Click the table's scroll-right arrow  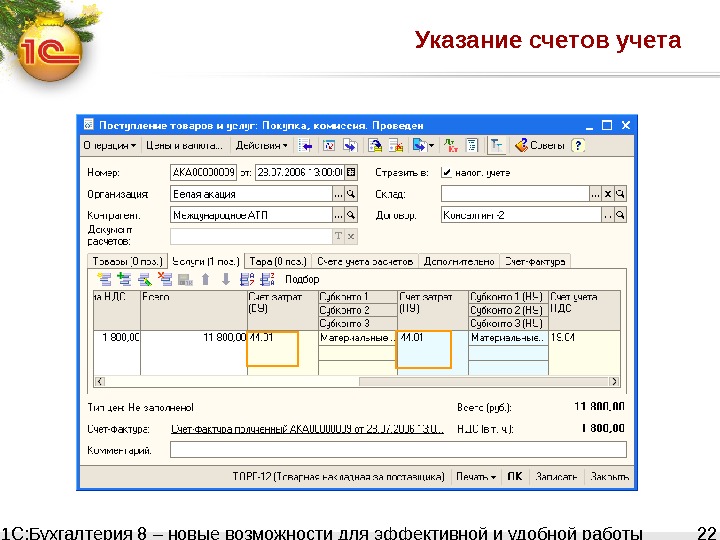pyautogui.click(x=614, y=381)
